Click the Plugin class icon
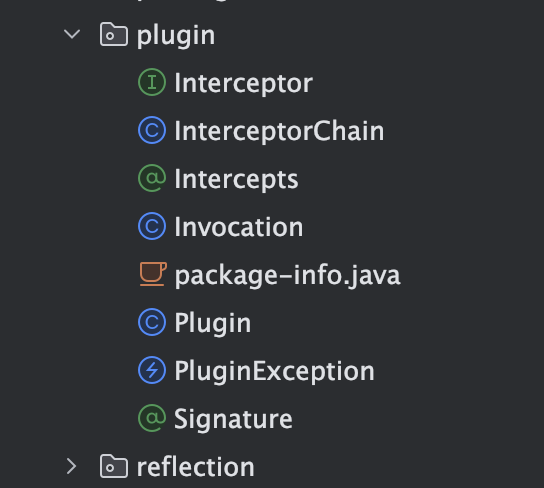 (152, 322)
